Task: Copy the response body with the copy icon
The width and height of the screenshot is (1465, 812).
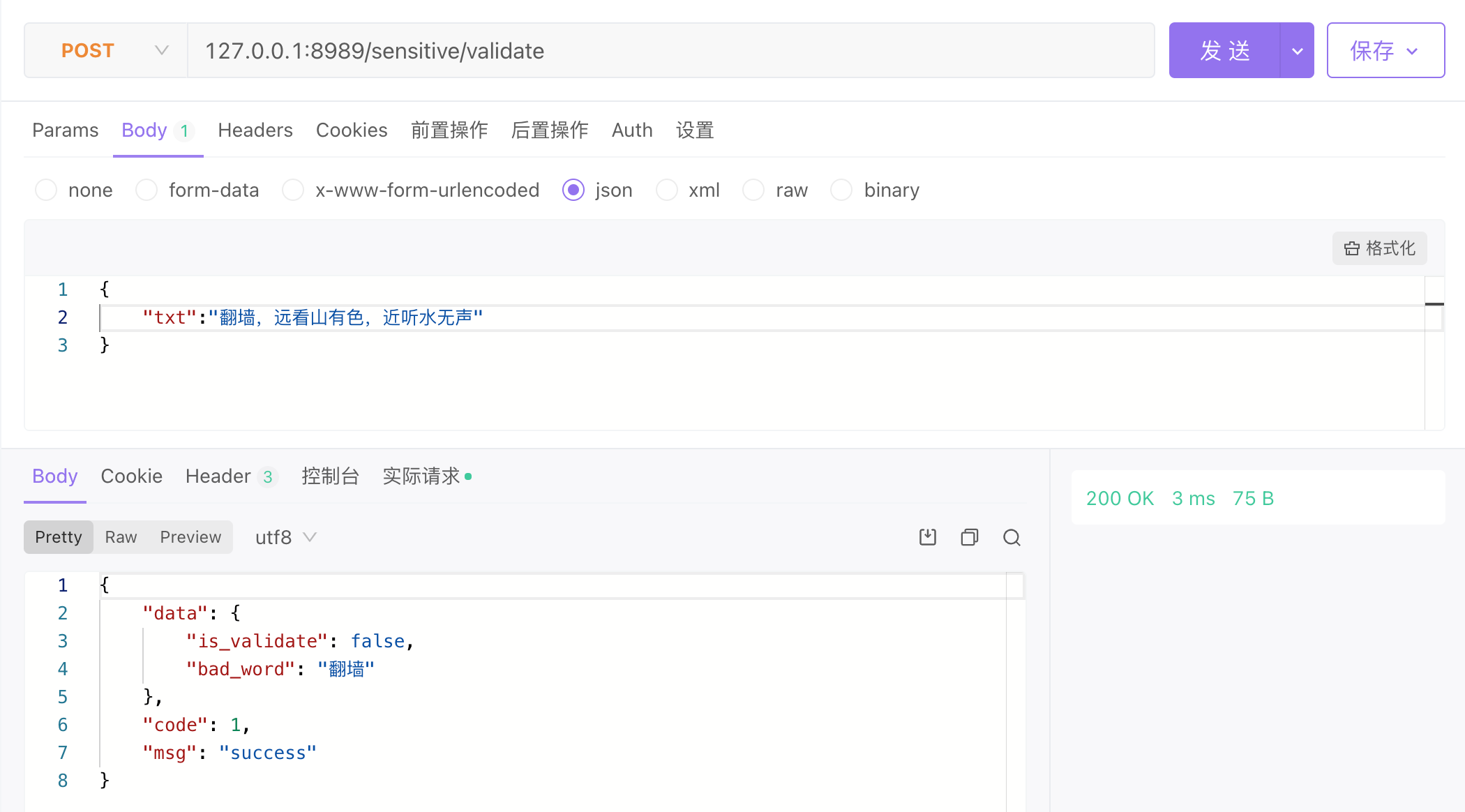Action: click(x=970, y=537)
